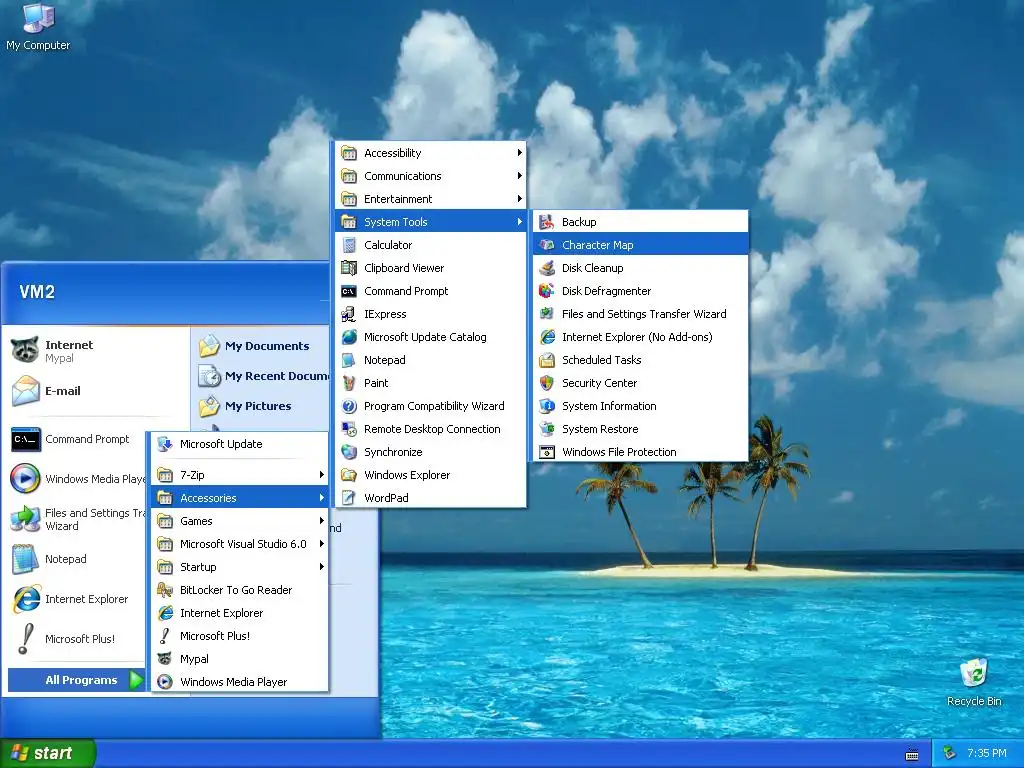The height and width of the screenshot is (768, 1024).
Task: Click the E-mail envelope icon
Action: point(25,391)
